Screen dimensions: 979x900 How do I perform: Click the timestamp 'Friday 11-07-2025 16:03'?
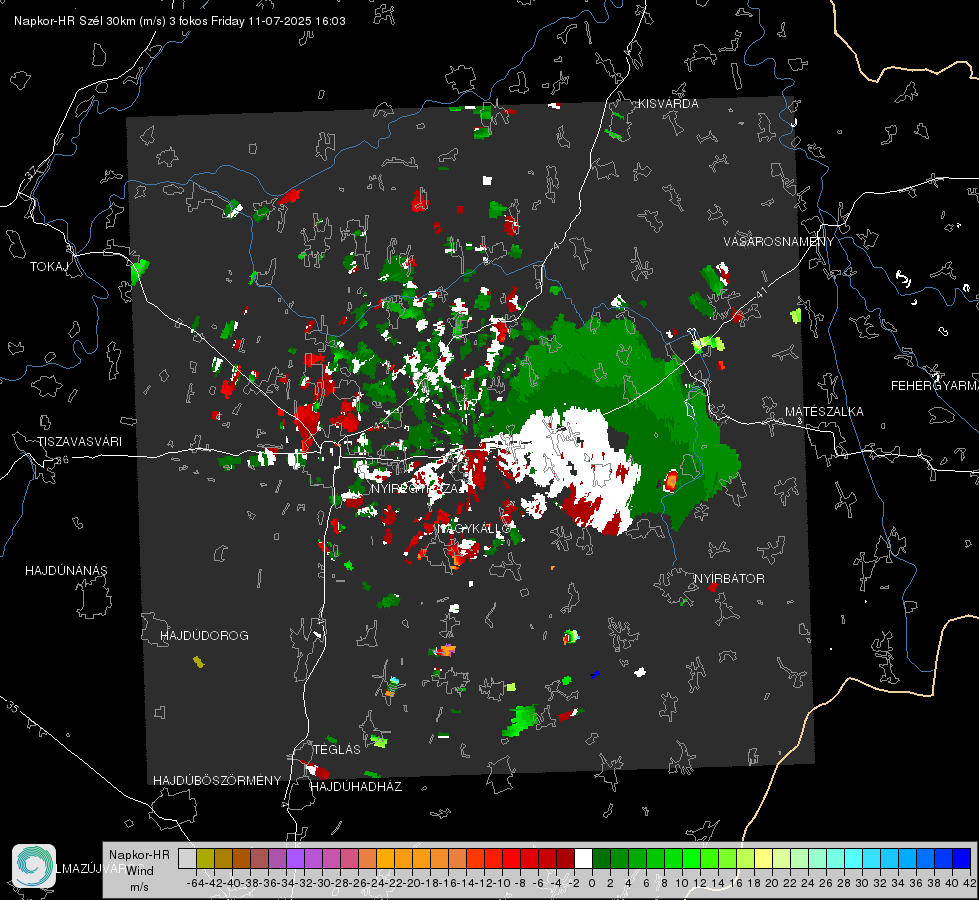click(x=278, y=21)
